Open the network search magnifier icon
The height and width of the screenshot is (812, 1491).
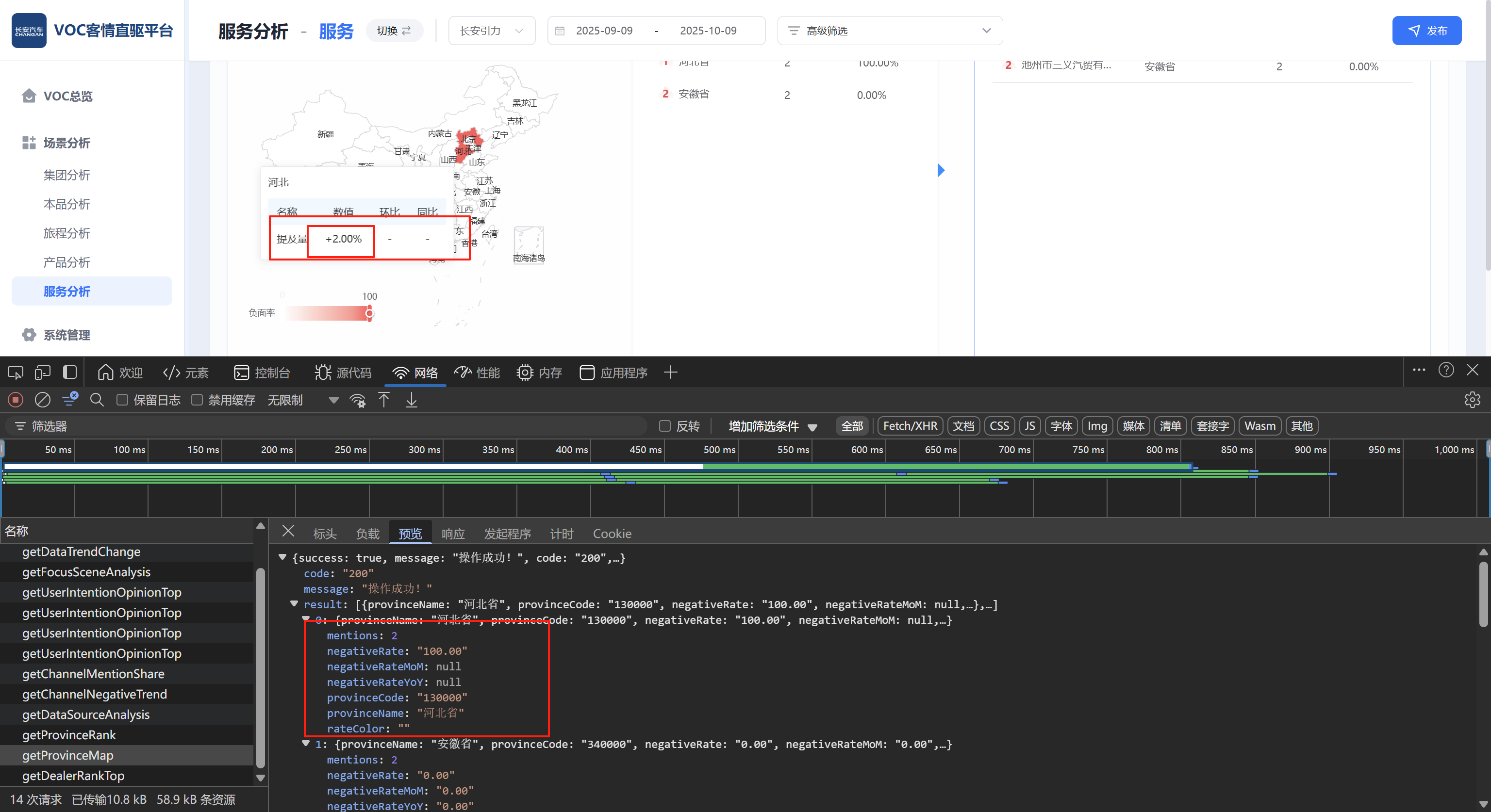tap(97, 400)
